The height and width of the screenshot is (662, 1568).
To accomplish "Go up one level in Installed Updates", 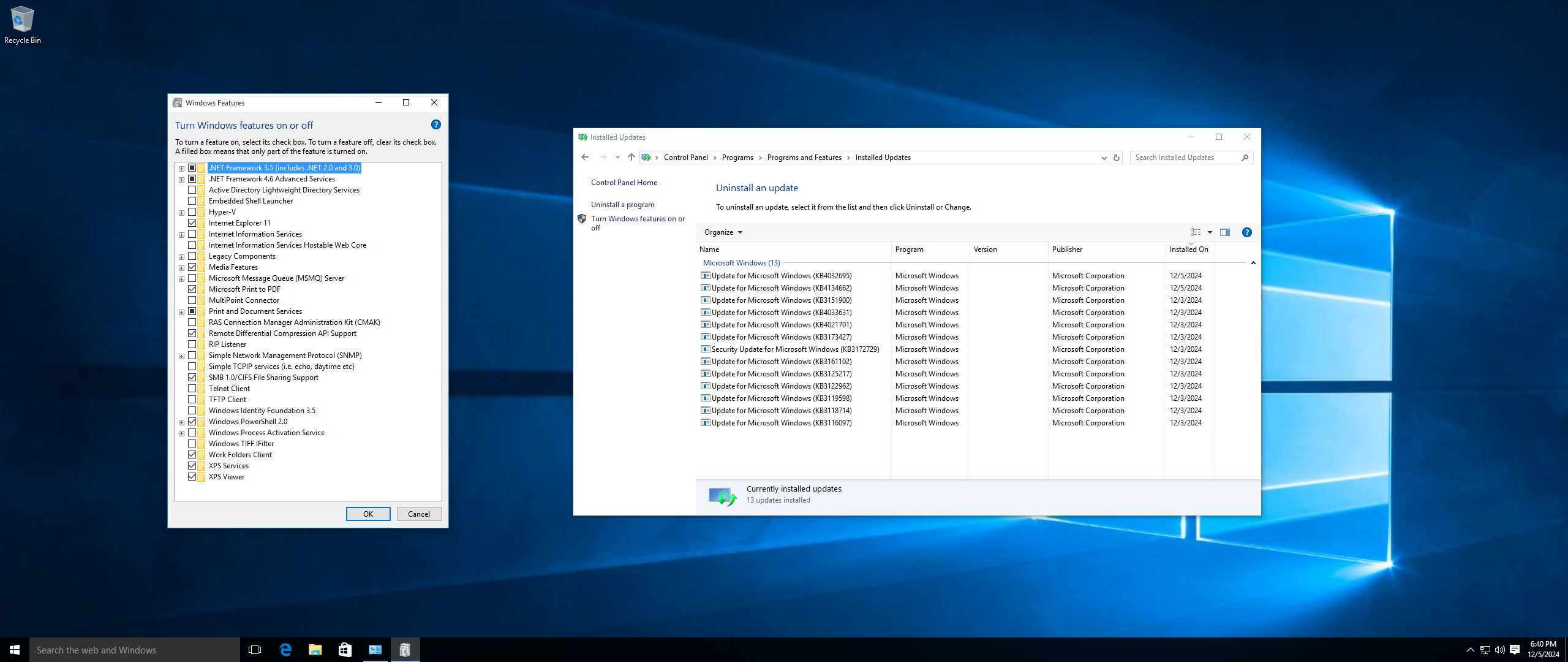I will pyautogui.click(x=631, y=158).
